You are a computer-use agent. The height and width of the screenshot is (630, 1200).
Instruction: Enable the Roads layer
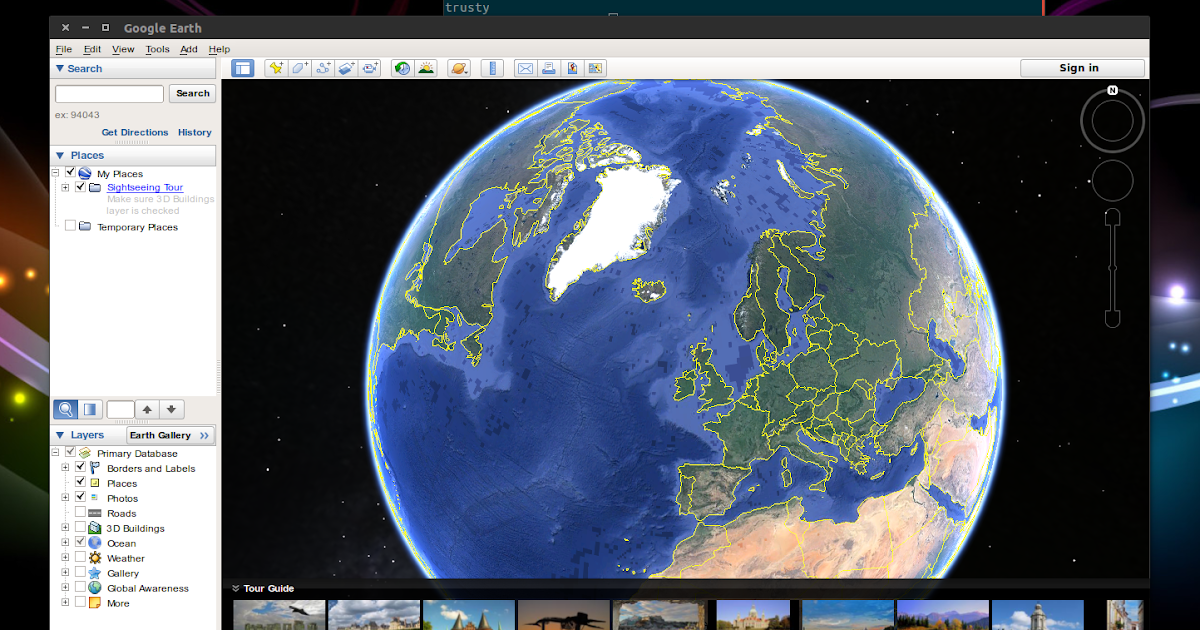coord(81,513)
